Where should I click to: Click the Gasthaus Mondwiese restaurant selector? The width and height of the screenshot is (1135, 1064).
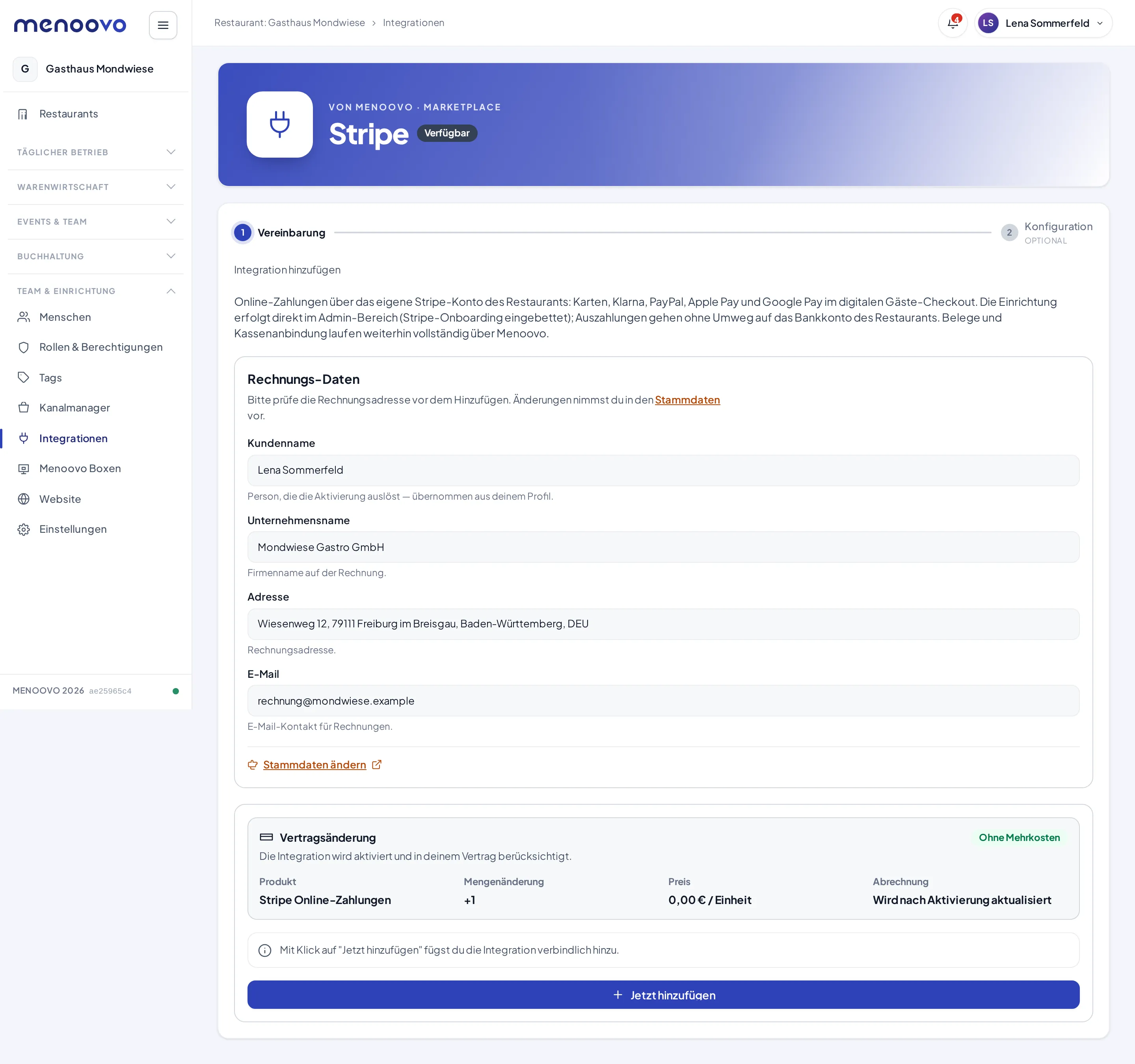point(96,69)
